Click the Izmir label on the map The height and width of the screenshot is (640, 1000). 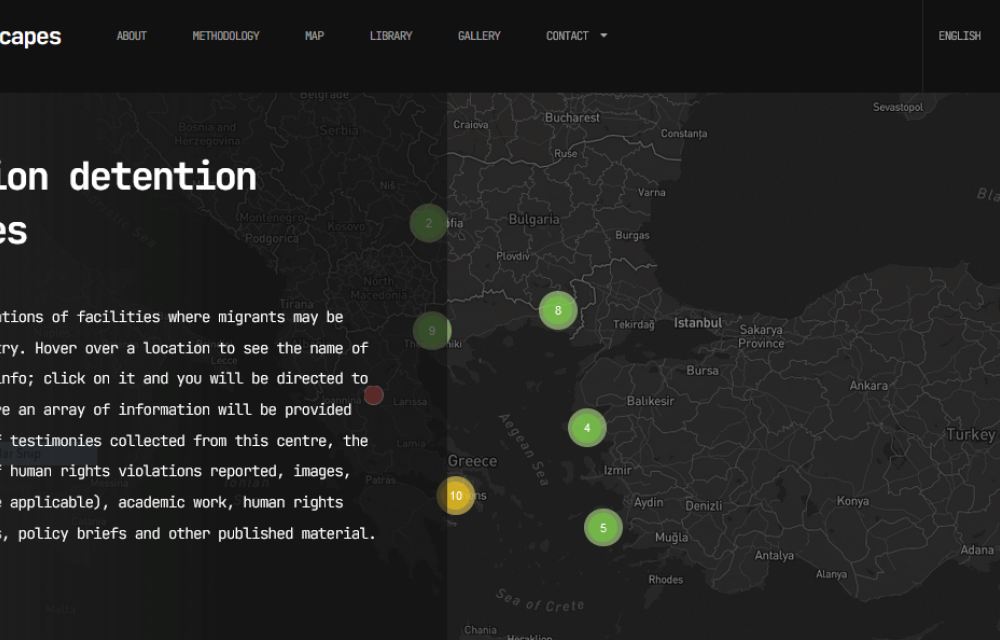pyautogui.click(x=617, y=470)
